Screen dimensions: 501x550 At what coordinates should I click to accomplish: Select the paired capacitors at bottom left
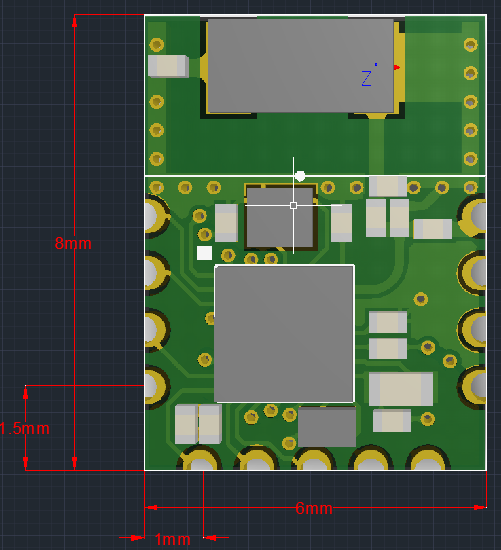(x=198, y=424)
